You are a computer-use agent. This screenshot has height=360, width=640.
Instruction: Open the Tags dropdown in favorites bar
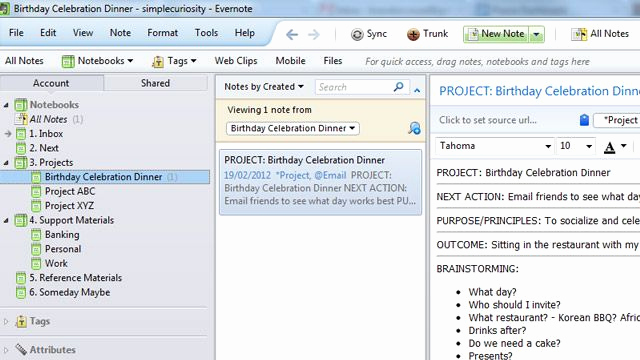pyautogui.click(x=174, y=61)
